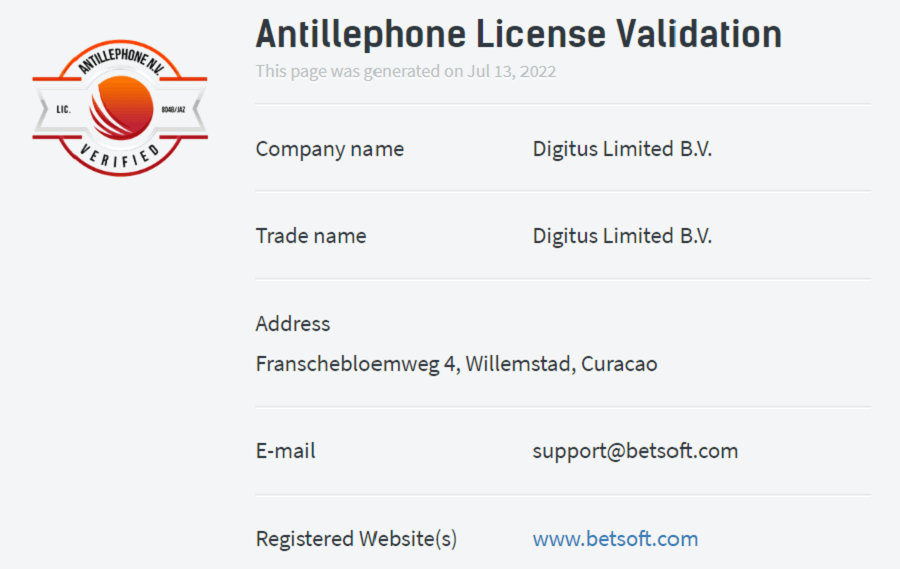Click the Registered Website(s) label
This screenshot has width=900, height=569.
click(x=356, y=539)
